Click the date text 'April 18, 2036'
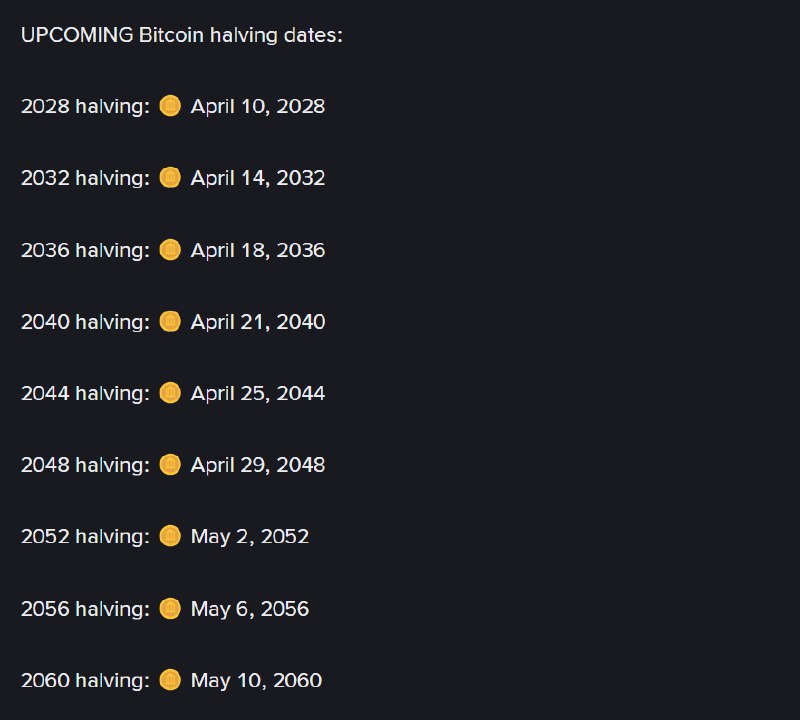The width and height of the screenshot is (800, 720). click(x=258, y=251)
